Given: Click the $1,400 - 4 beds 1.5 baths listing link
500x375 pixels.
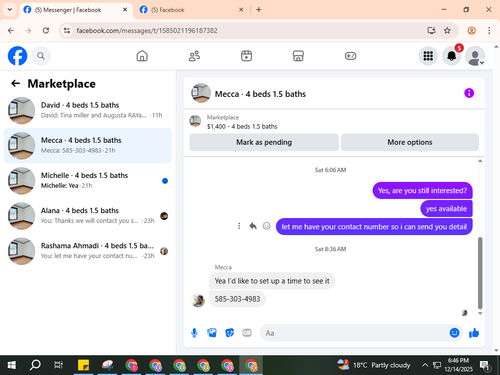Looking at the screenshot, I should click(x=242, y=126).
